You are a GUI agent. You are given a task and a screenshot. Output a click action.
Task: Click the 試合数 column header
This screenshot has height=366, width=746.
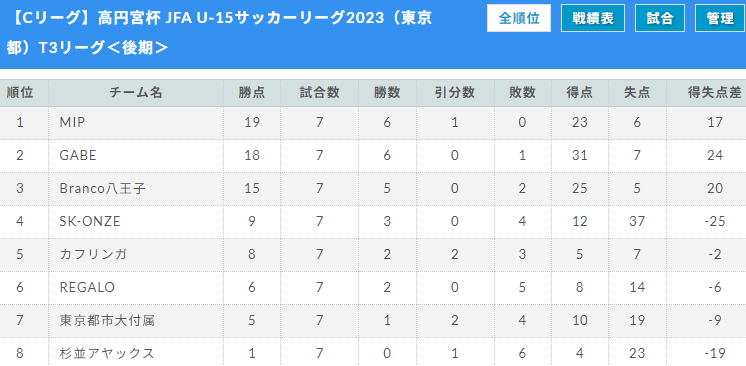point(319,93)
